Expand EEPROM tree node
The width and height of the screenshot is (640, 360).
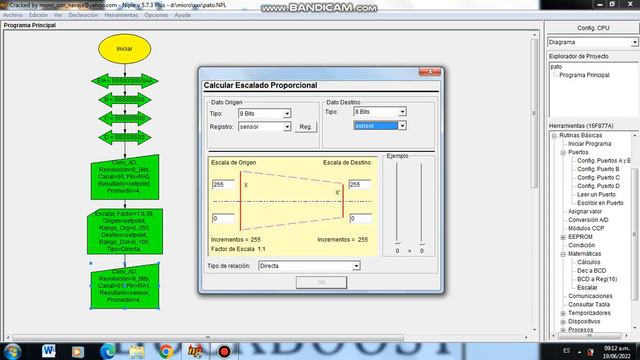563,237
